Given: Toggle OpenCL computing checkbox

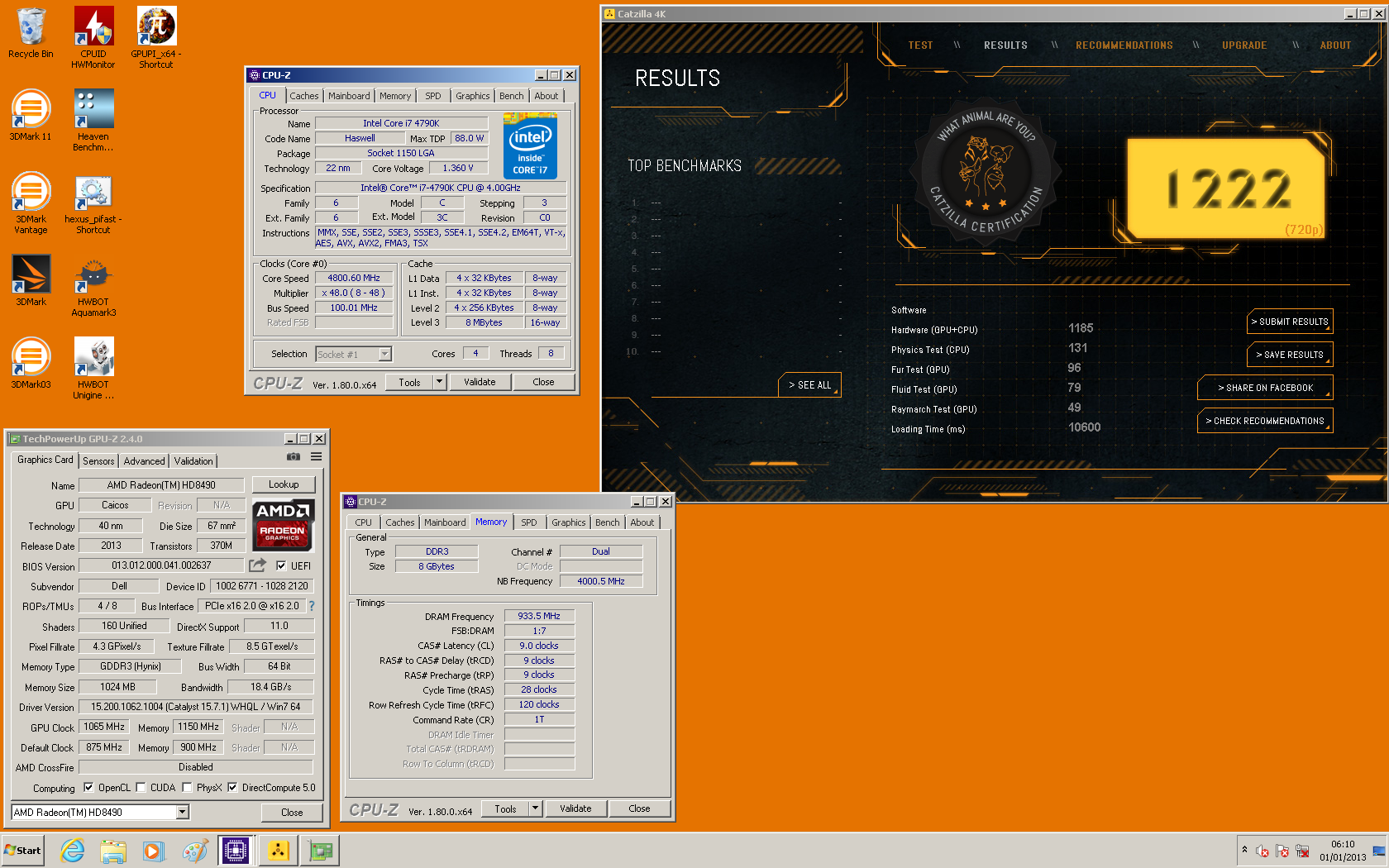Looking at the screenshot, I should coord(88,788).
